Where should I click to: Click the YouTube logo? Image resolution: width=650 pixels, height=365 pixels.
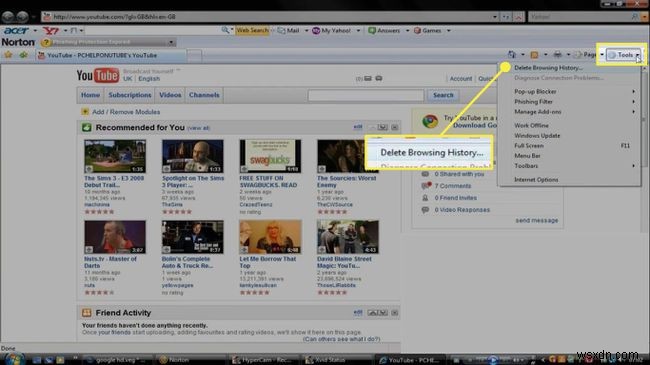point(97,75)
